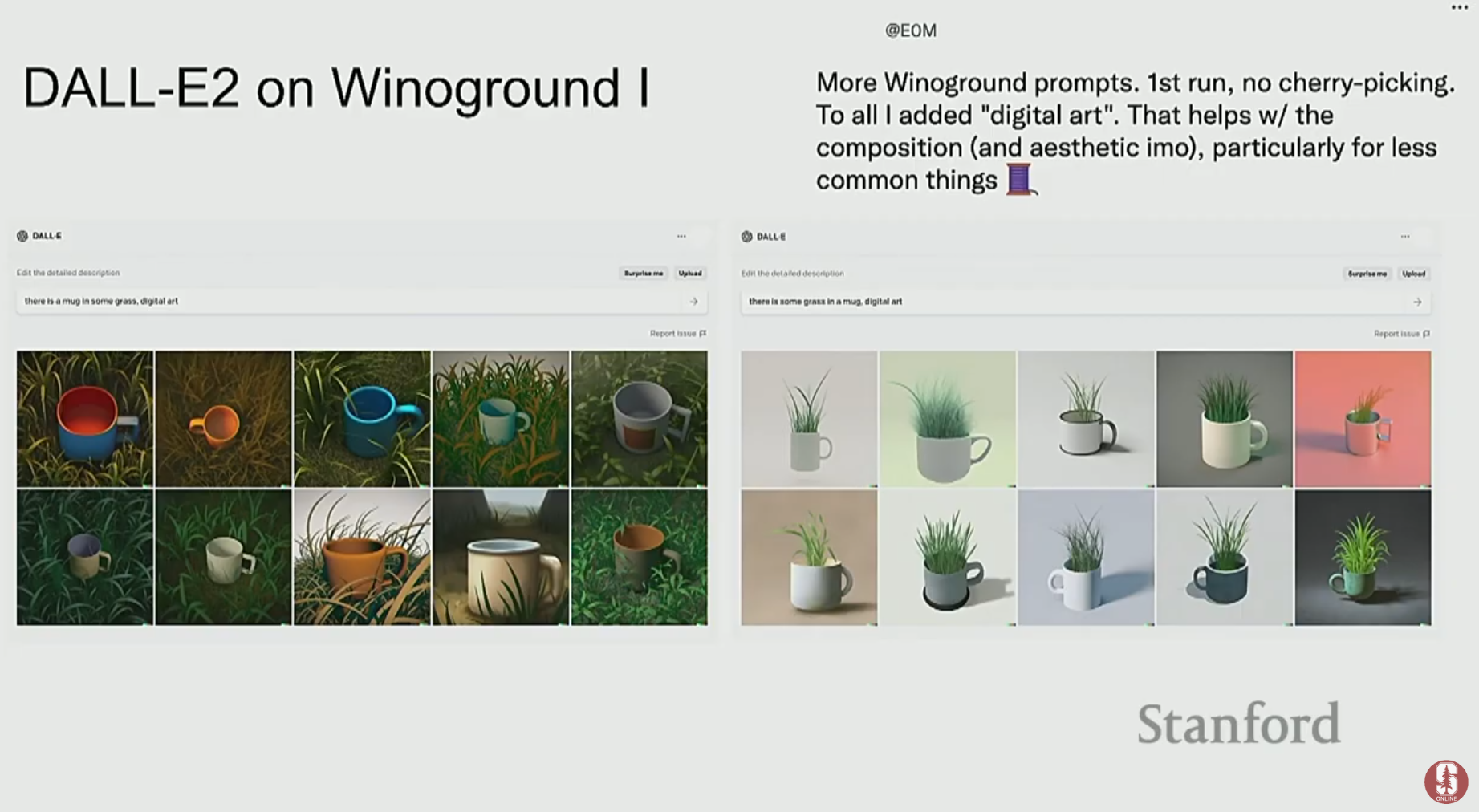This screenshot has height=812, width=1479.
Task: Click the @EOM handle text
Action: pos(911,30)
